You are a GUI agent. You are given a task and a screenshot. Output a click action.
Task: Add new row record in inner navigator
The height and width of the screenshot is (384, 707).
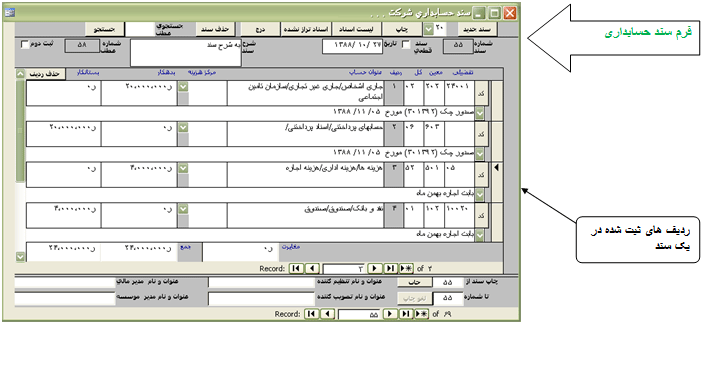[406, 269]
